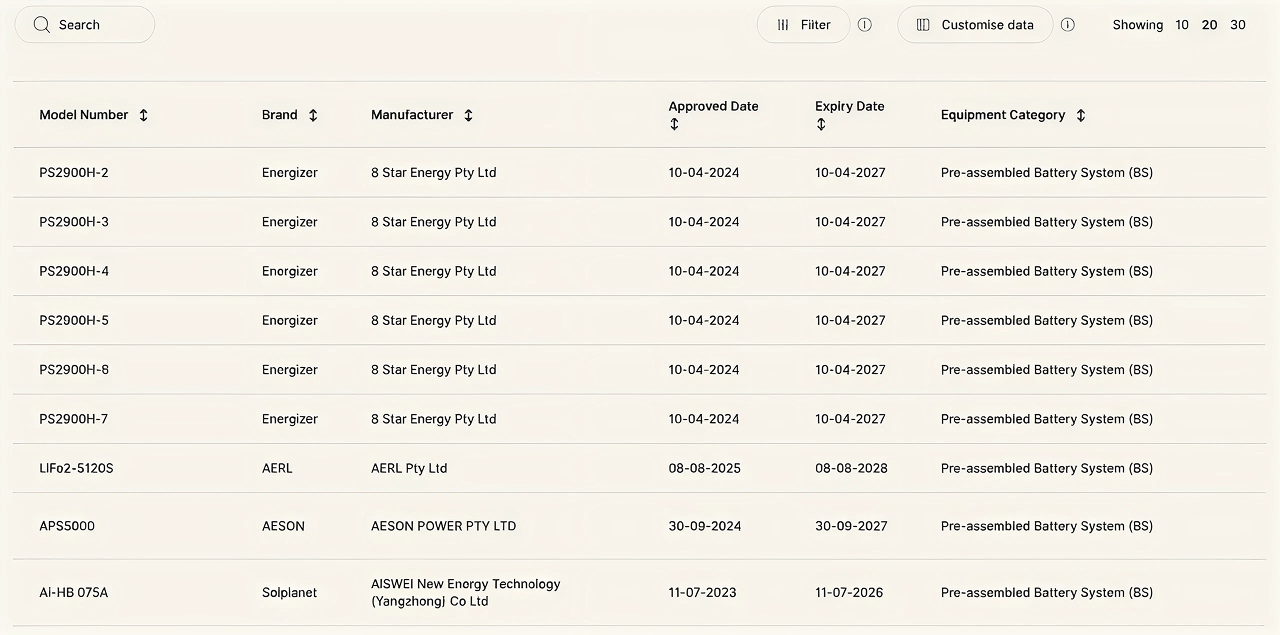The image size is (1280, 635).
Task: Show 10 rows per page
Action: pos(1182,25)
